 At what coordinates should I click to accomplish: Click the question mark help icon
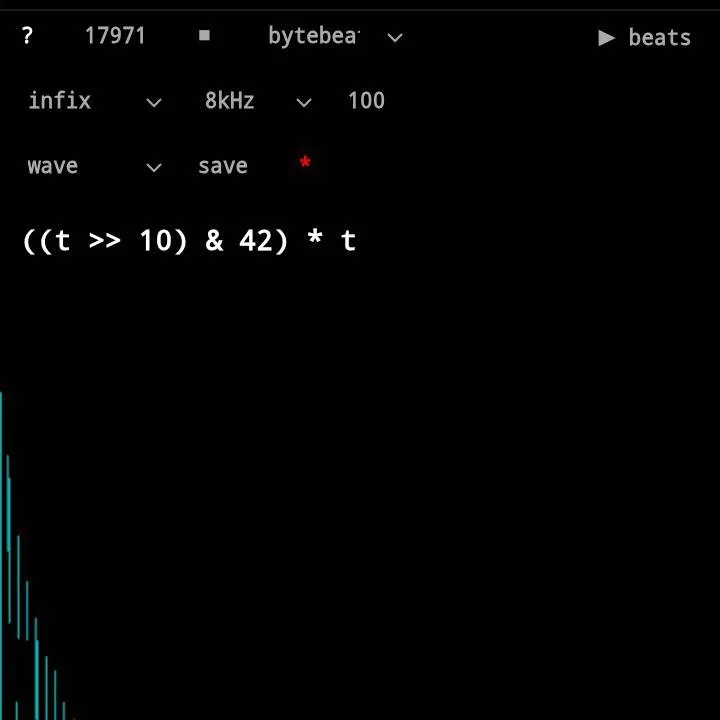27,36
